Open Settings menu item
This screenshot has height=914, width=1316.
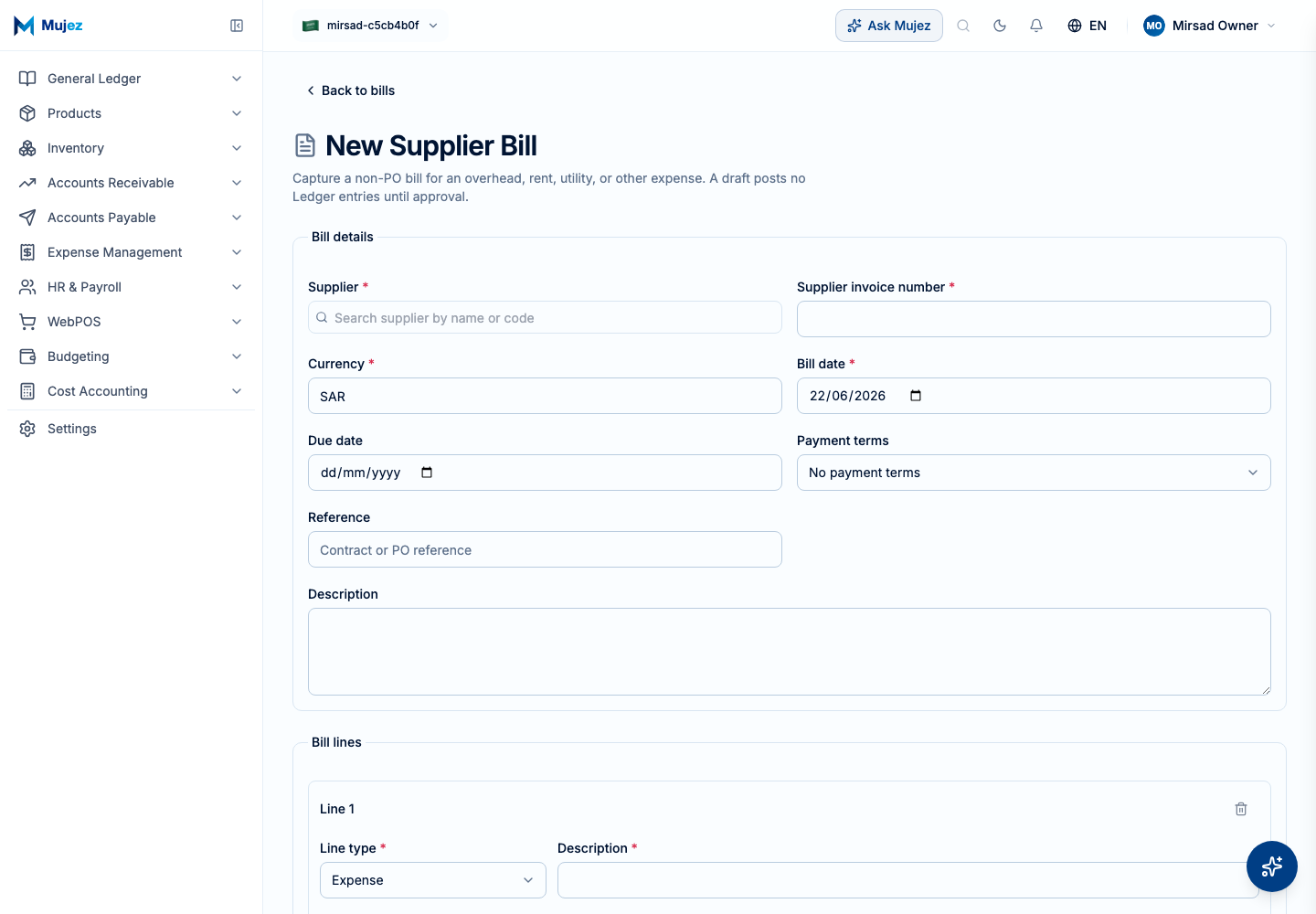(131, 429)
